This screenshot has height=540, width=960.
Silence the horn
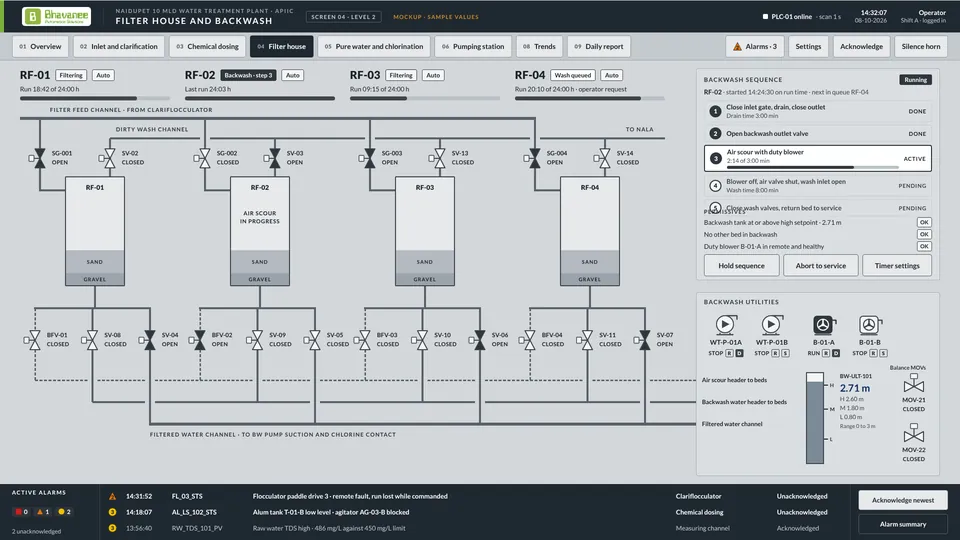(921, 47)
